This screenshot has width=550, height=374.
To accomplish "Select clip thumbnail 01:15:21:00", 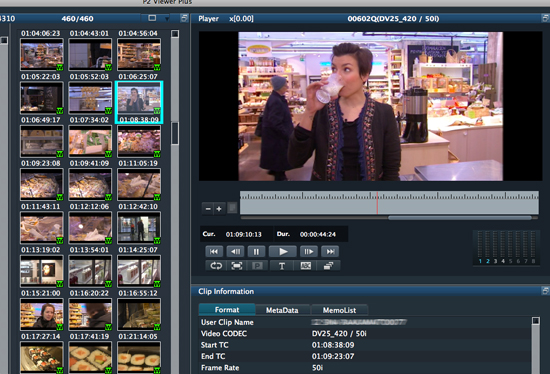I will coord(41,271).
